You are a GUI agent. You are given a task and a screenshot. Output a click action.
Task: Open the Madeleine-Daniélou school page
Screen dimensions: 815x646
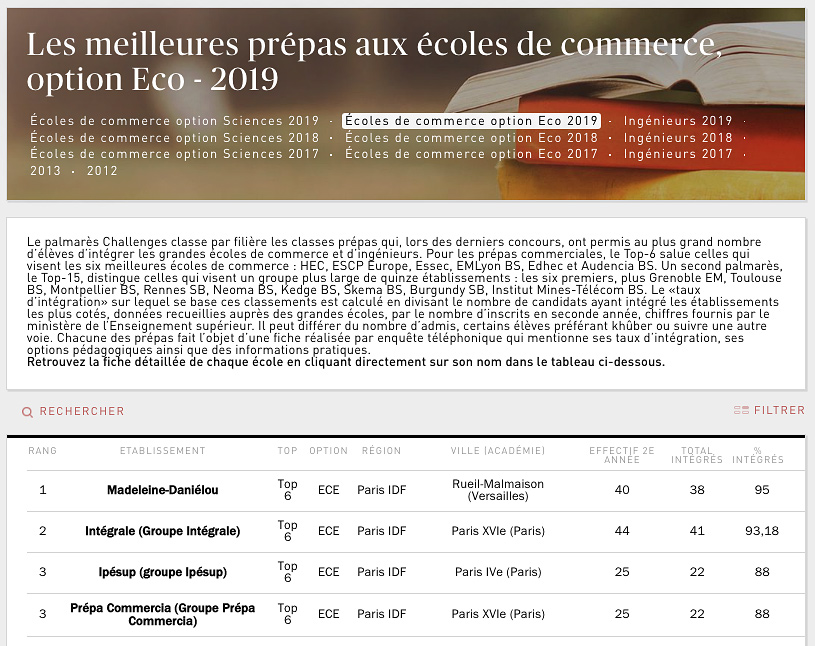[x=163, y=490]
